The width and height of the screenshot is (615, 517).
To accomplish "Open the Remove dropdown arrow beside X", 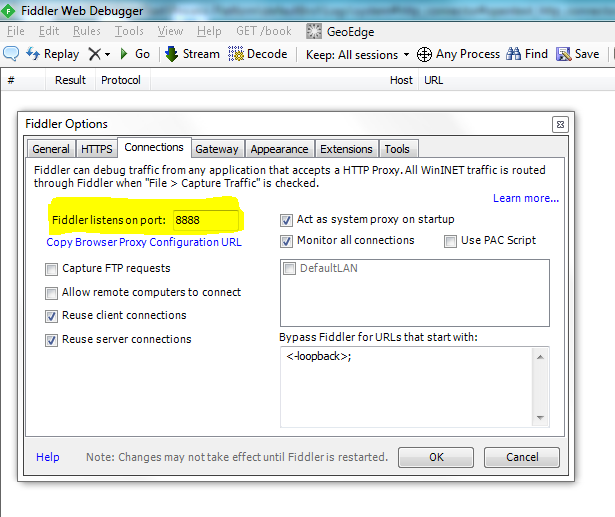I will click(107, 54).
